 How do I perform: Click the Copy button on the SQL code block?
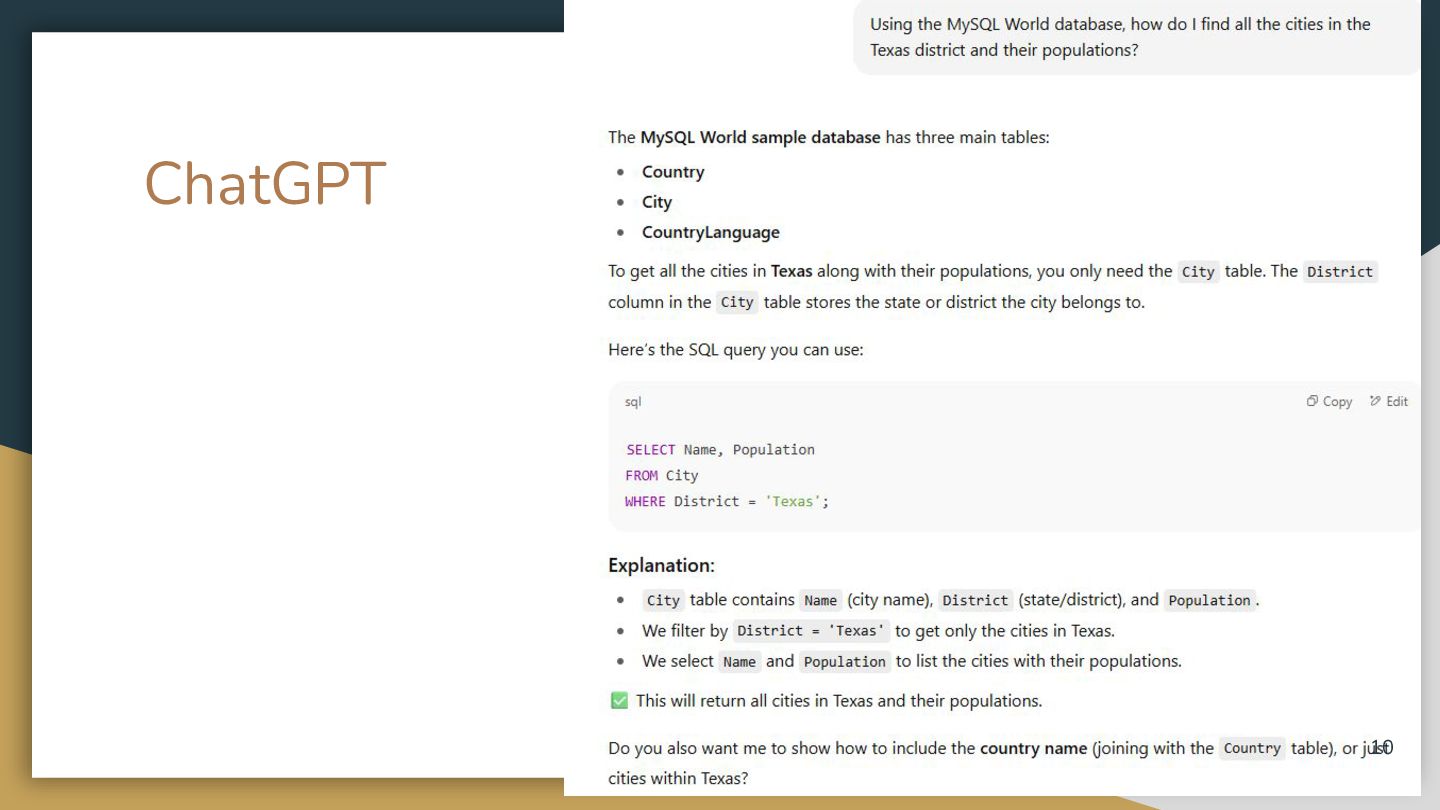(x=1329, y=401)
